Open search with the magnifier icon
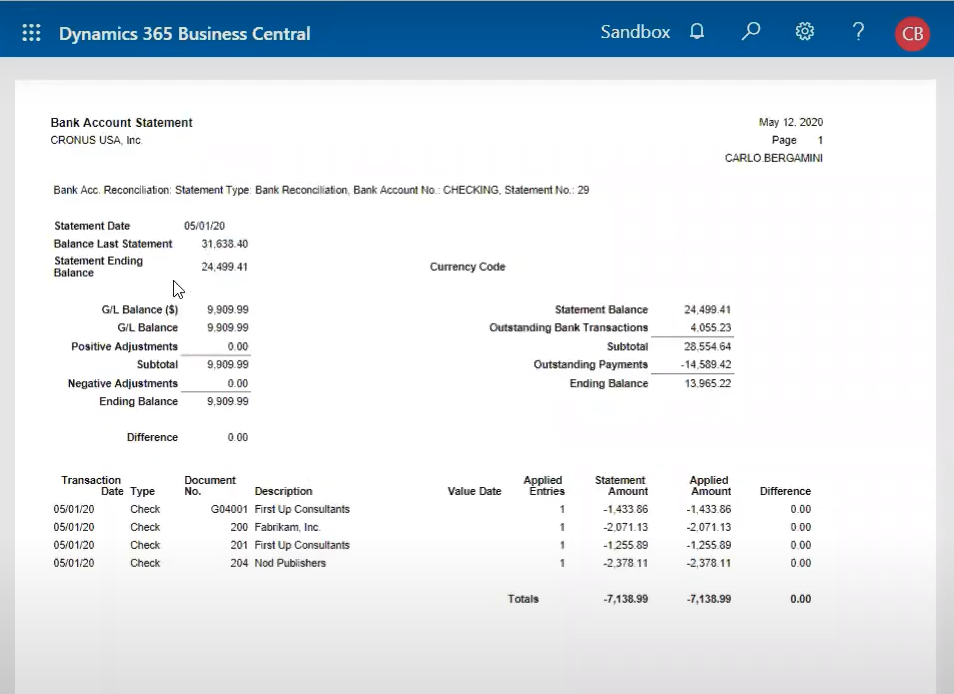This screenshot has height=694, width=954. point(751,31)
